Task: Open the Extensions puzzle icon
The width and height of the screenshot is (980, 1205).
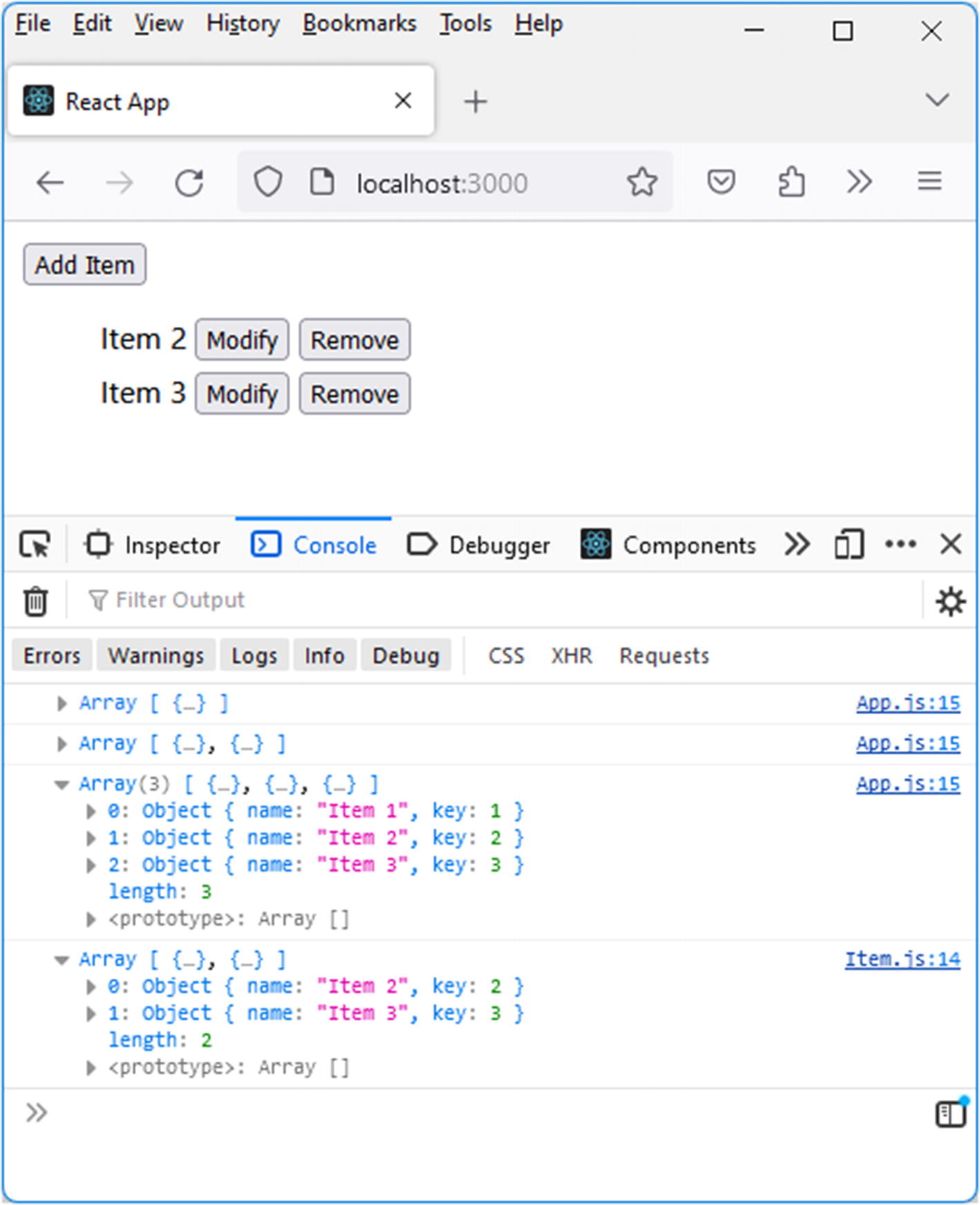Action: point(791,183)
